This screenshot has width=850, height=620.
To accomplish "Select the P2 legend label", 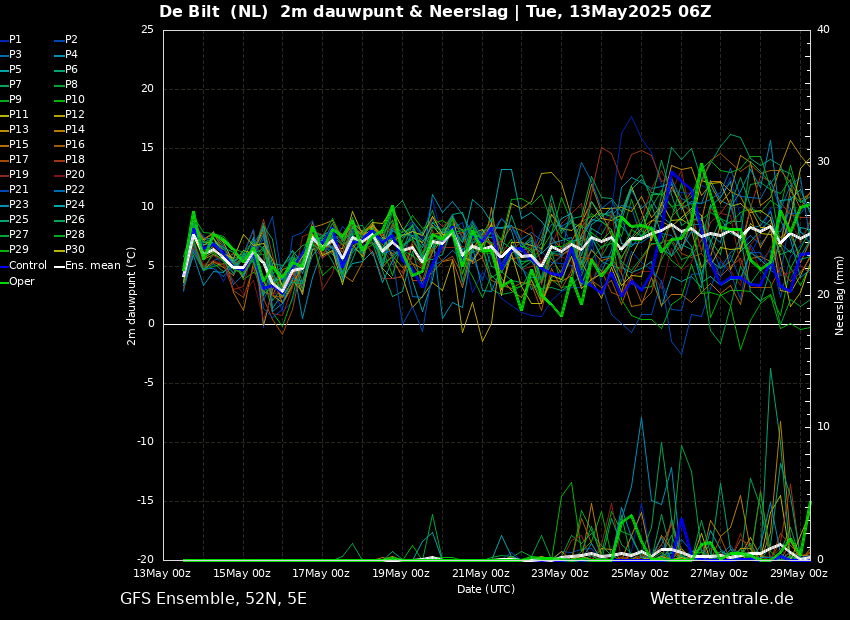I will 71,40.
